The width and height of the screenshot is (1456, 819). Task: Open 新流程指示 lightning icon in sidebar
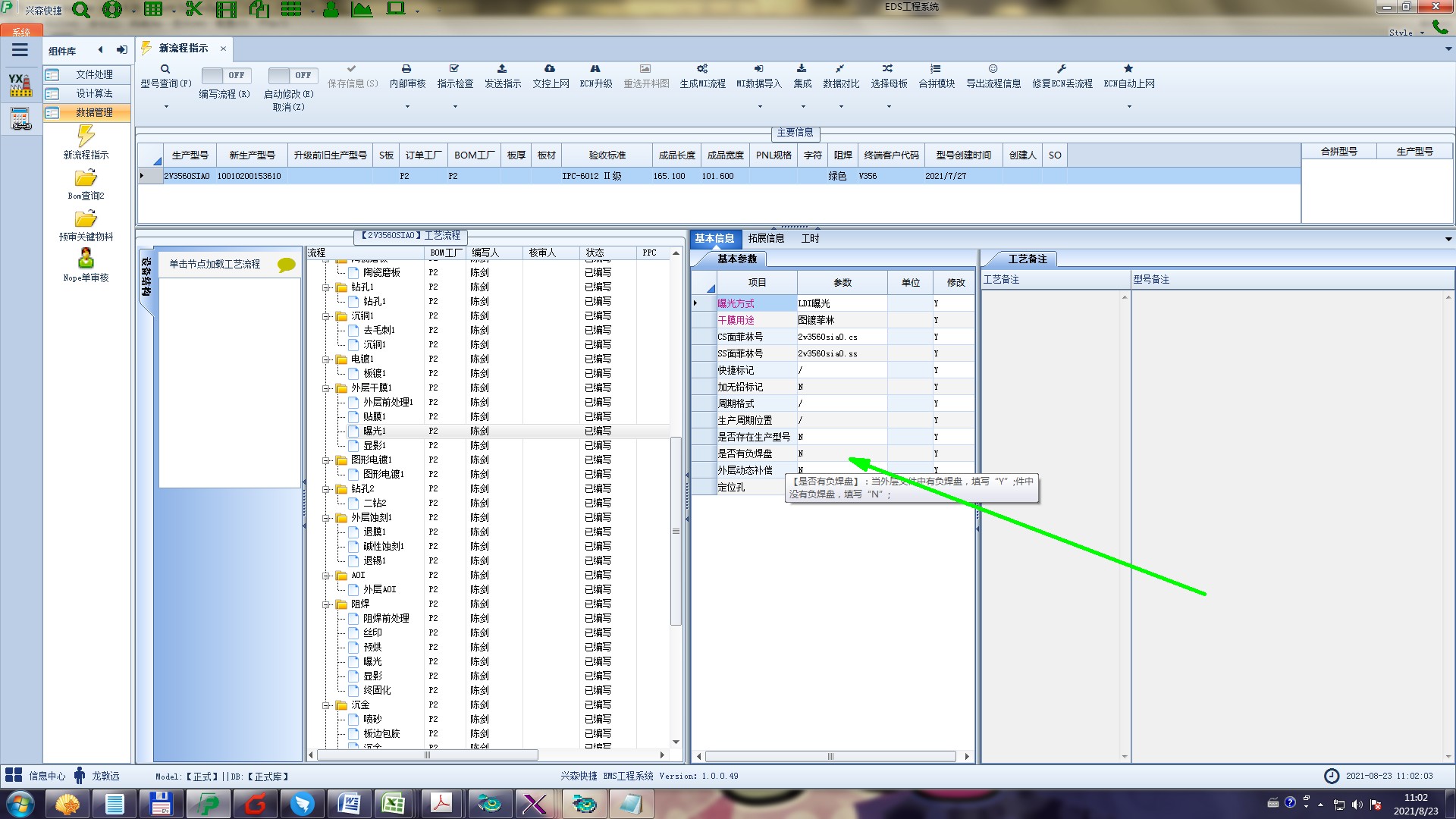(86, 136)
